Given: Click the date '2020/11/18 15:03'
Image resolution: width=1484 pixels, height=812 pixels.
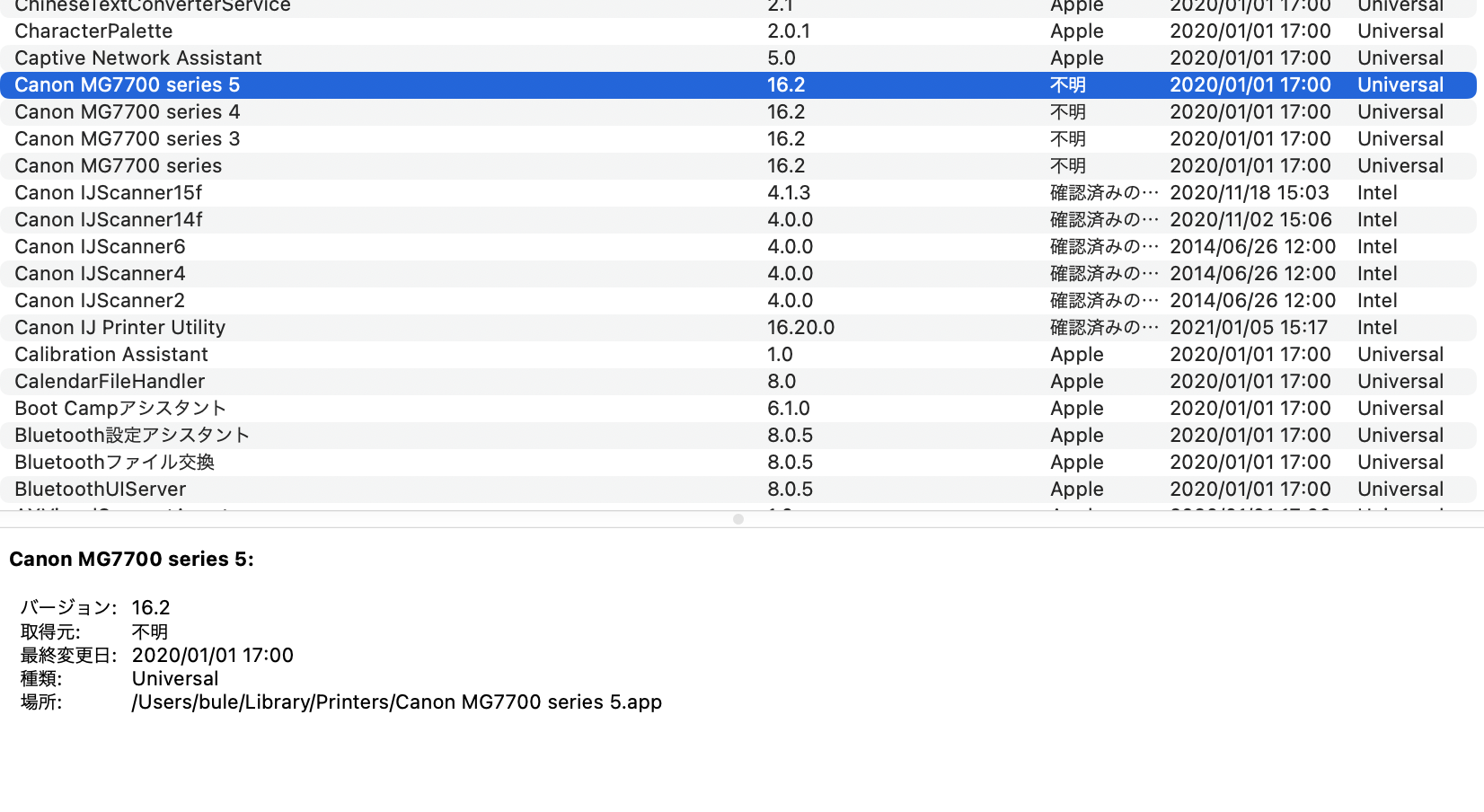Looking at the screenshot, I should coord(1250,193).
